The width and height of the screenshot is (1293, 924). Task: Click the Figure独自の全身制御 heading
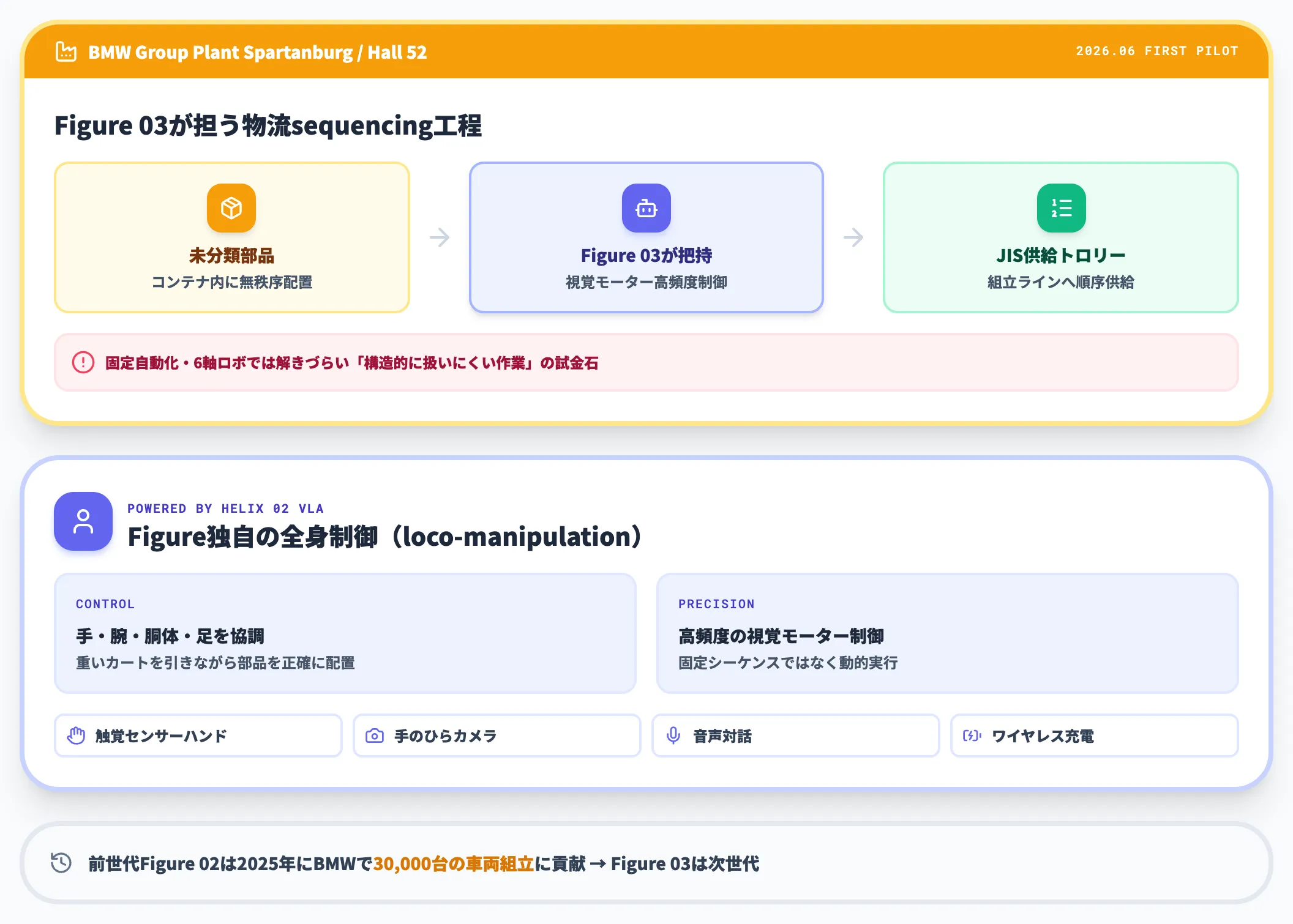click(384, 537)
